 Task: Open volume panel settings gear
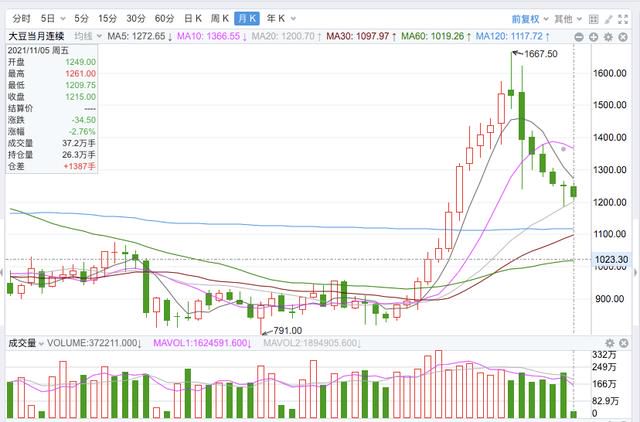pos(609,343)
